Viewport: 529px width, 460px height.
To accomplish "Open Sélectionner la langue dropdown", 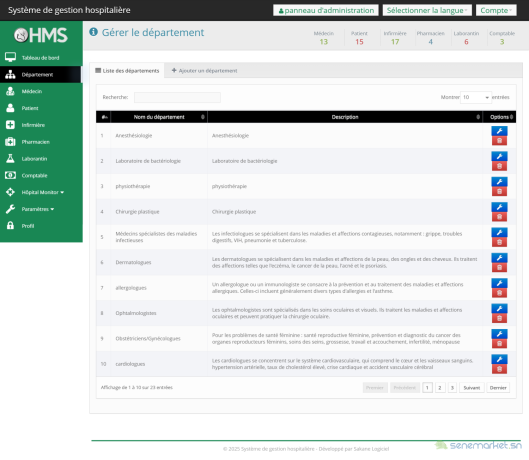I will (x=427, y=10).
